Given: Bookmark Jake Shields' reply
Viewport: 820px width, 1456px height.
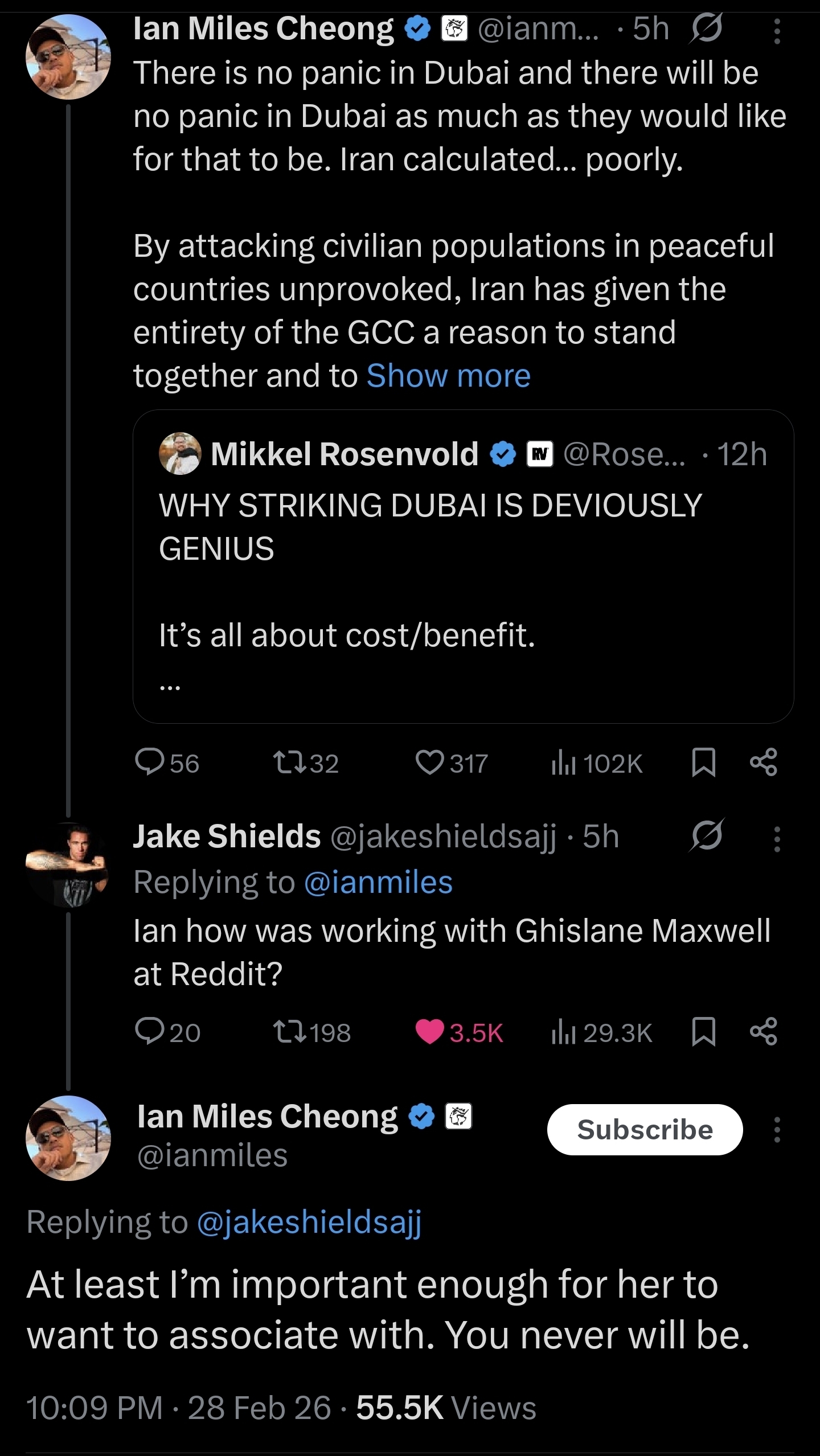Looking at the screenshot, I should [703, 1032].
